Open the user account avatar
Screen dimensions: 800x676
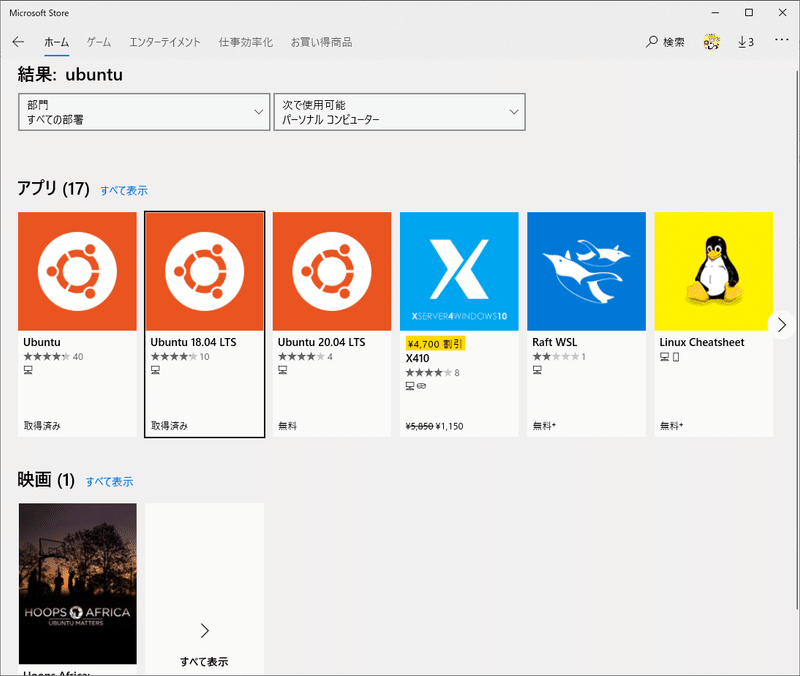point(711,42)
